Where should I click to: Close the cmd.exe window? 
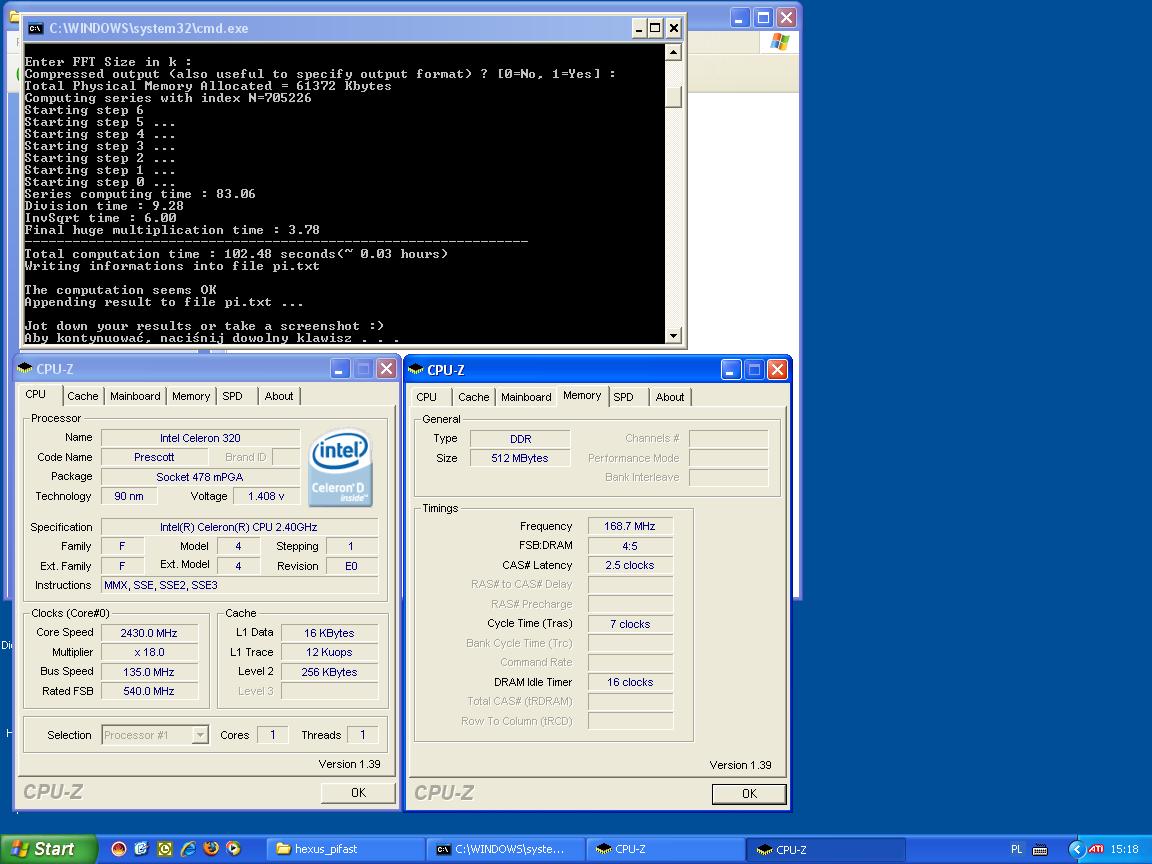point(674,29)
